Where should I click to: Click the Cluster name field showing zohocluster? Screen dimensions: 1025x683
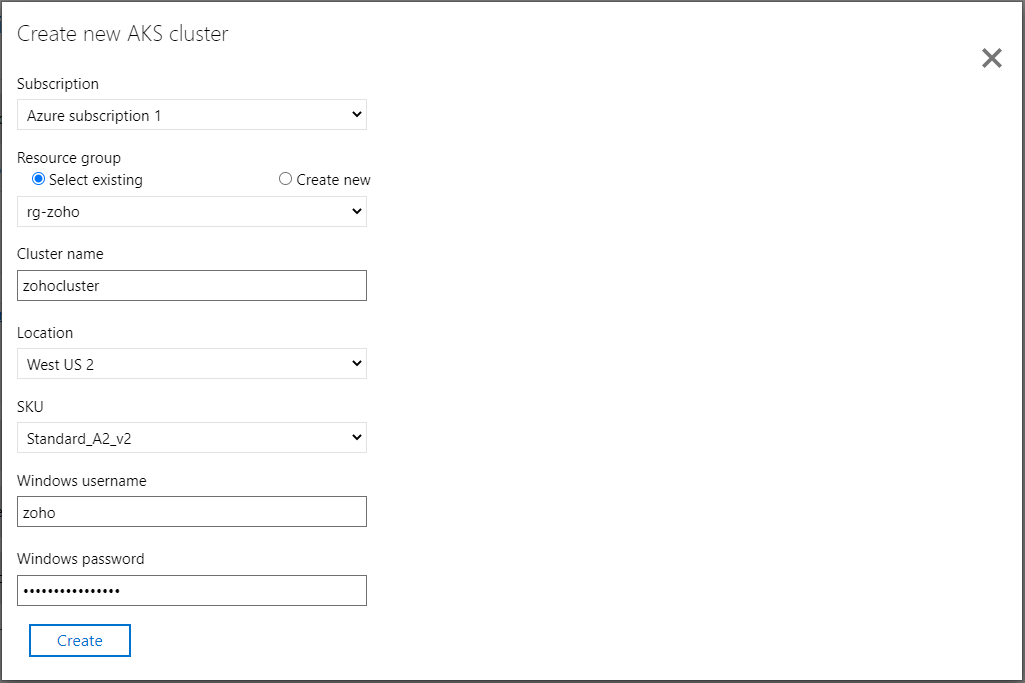click(190, 285)
